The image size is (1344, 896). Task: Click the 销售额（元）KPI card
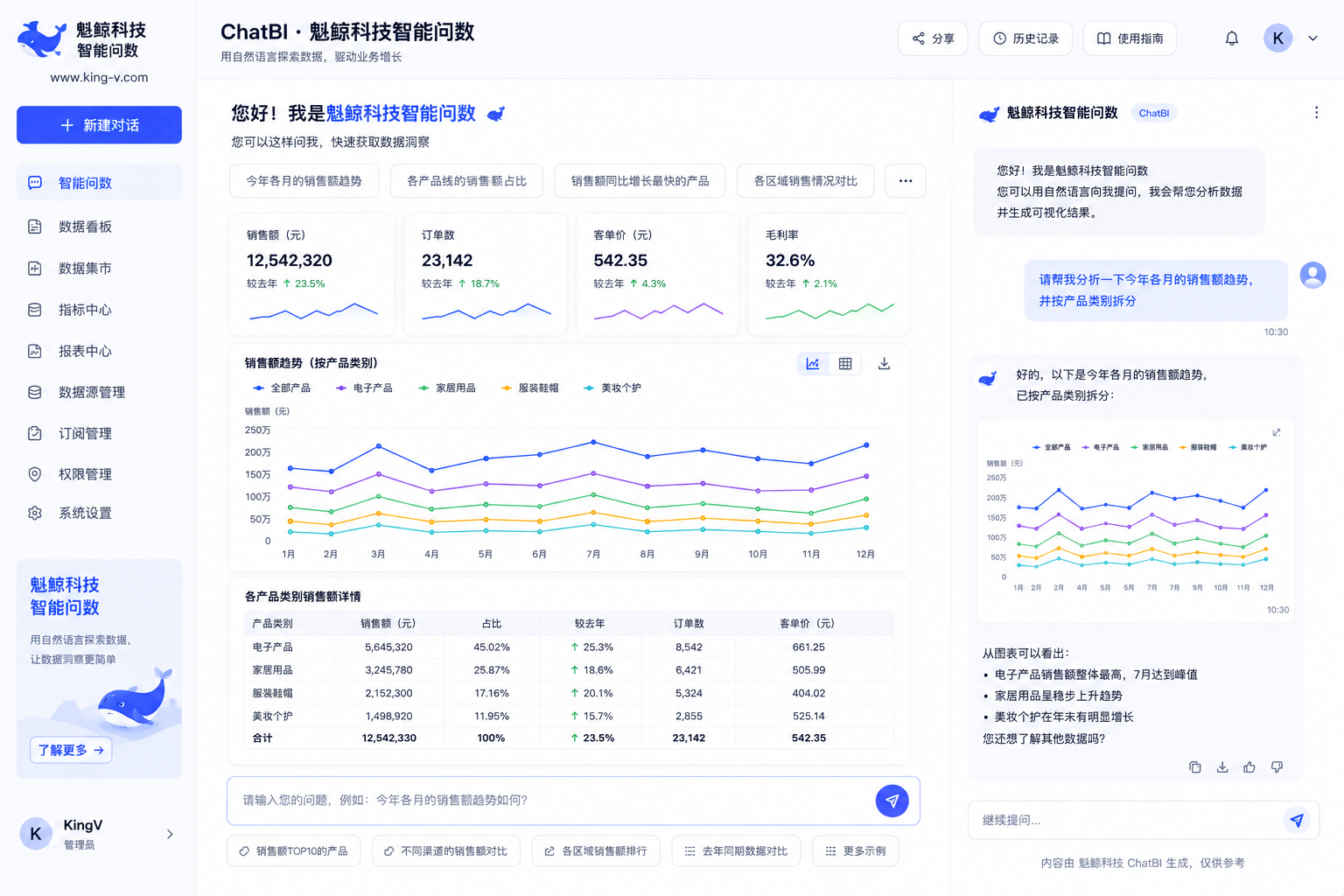pos(312,275)
